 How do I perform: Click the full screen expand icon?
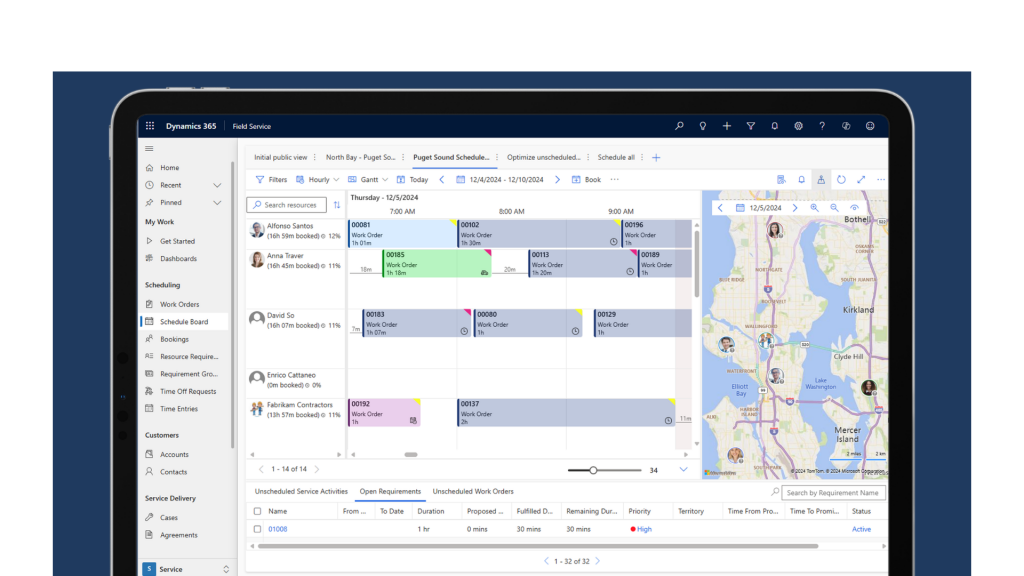click(861, 180)
